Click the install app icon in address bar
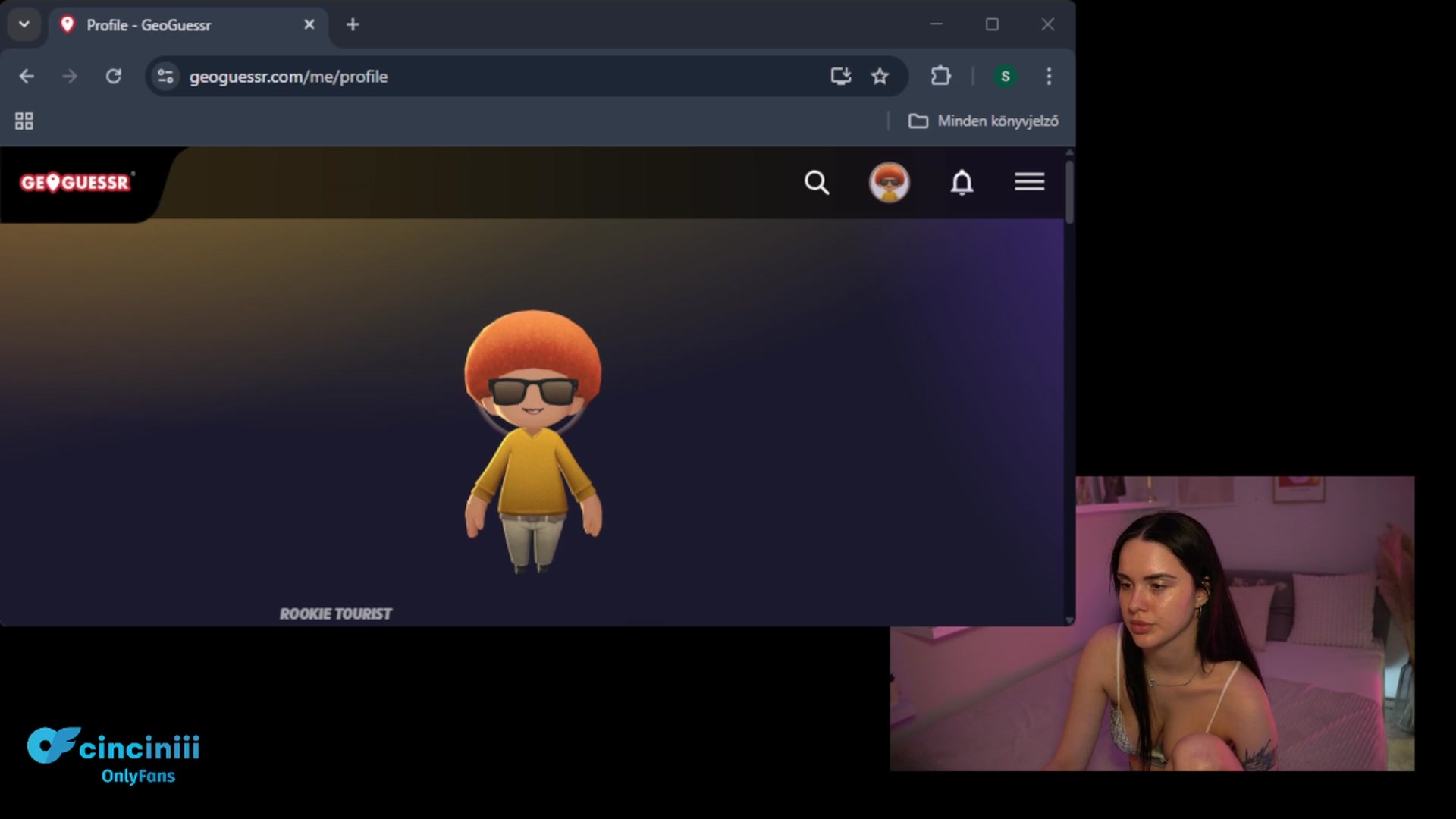 tap(840, 76)
